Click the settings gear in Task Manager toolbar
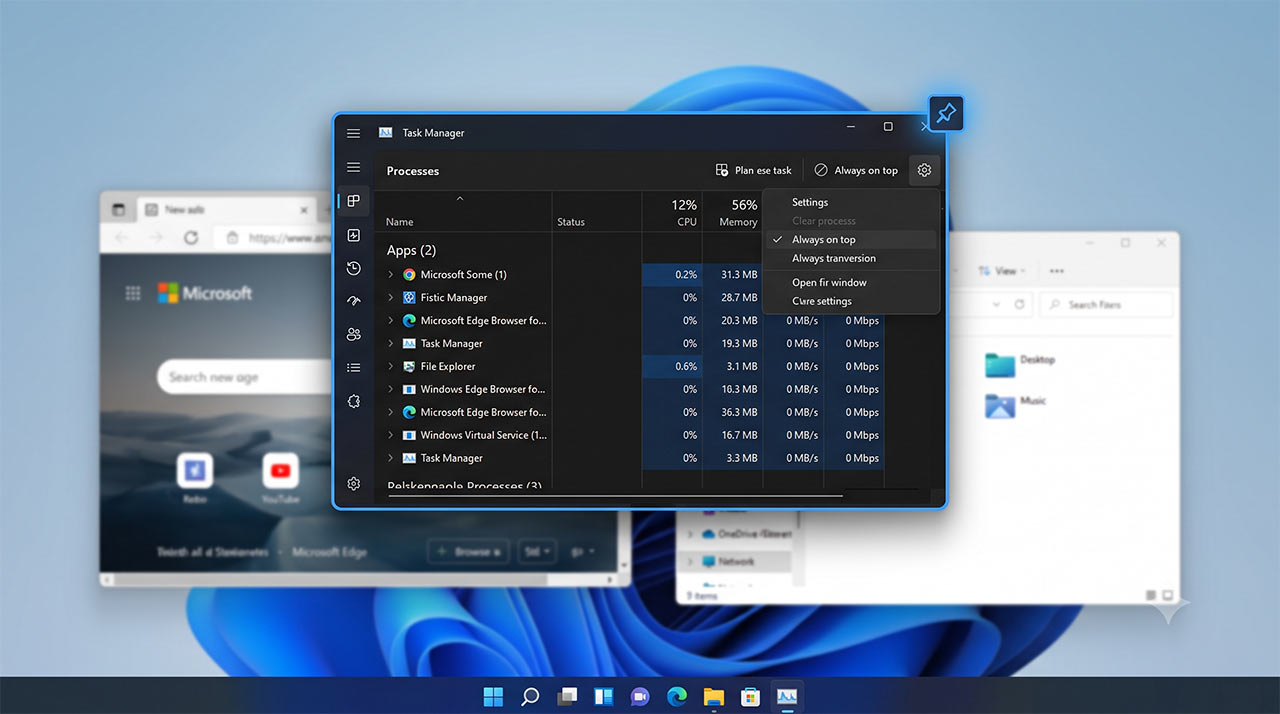Viewport: 1280px width, 714px height. [x=924, y=170]
